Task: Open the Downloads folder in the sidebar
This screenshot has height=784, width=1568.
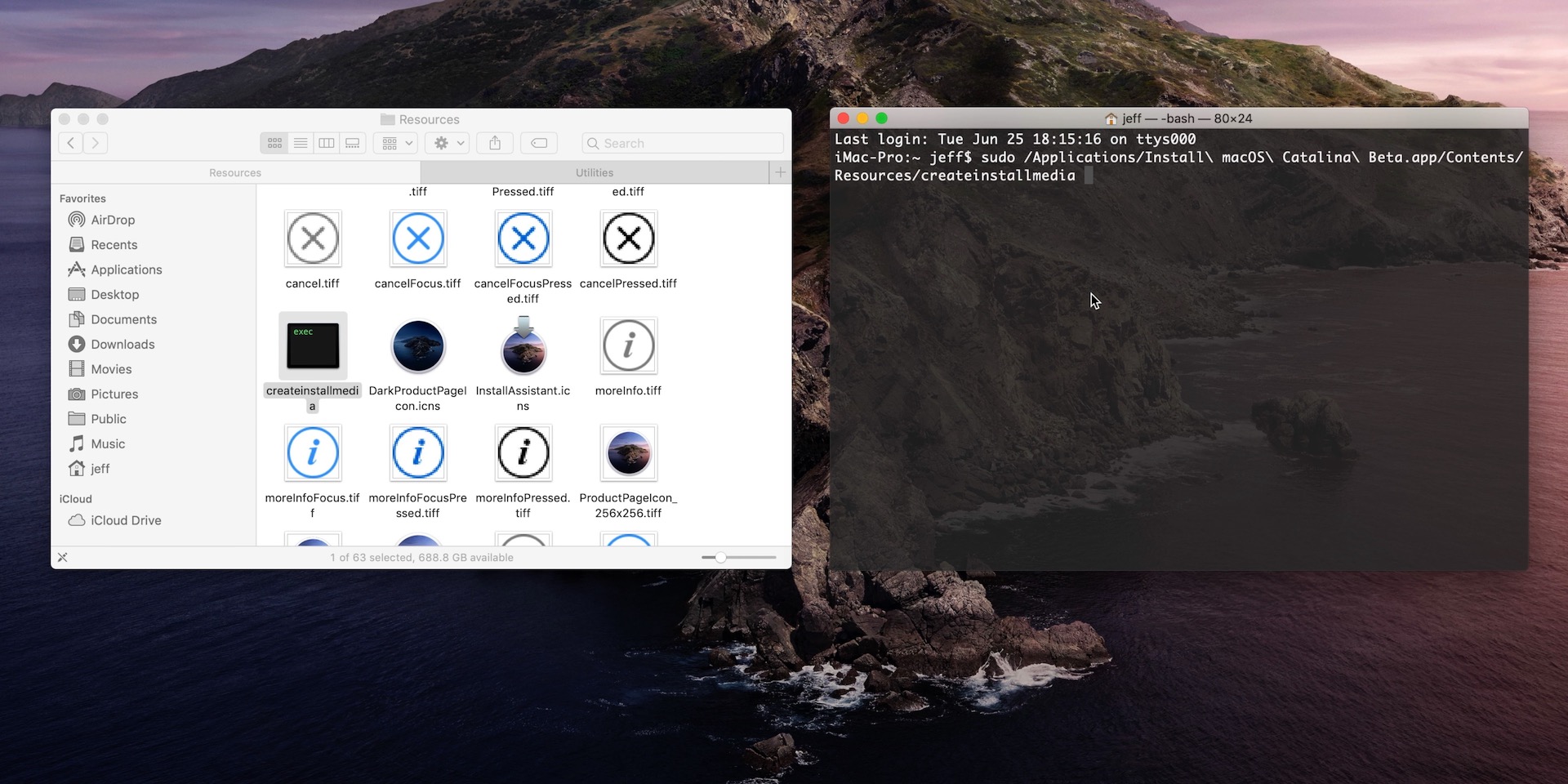Action: pos(122,344)
